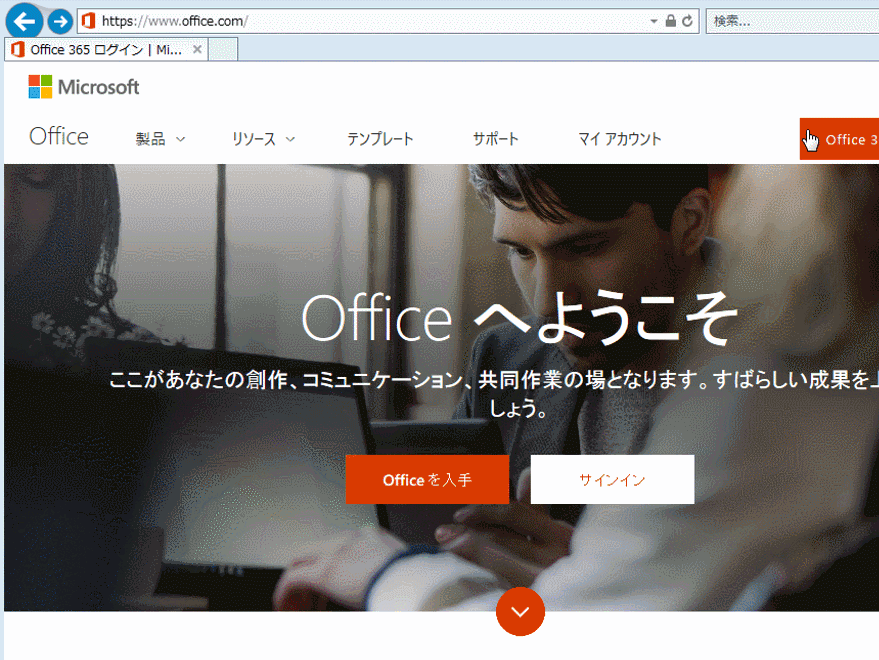Click the サインイン button

click(x=612, y=479)
